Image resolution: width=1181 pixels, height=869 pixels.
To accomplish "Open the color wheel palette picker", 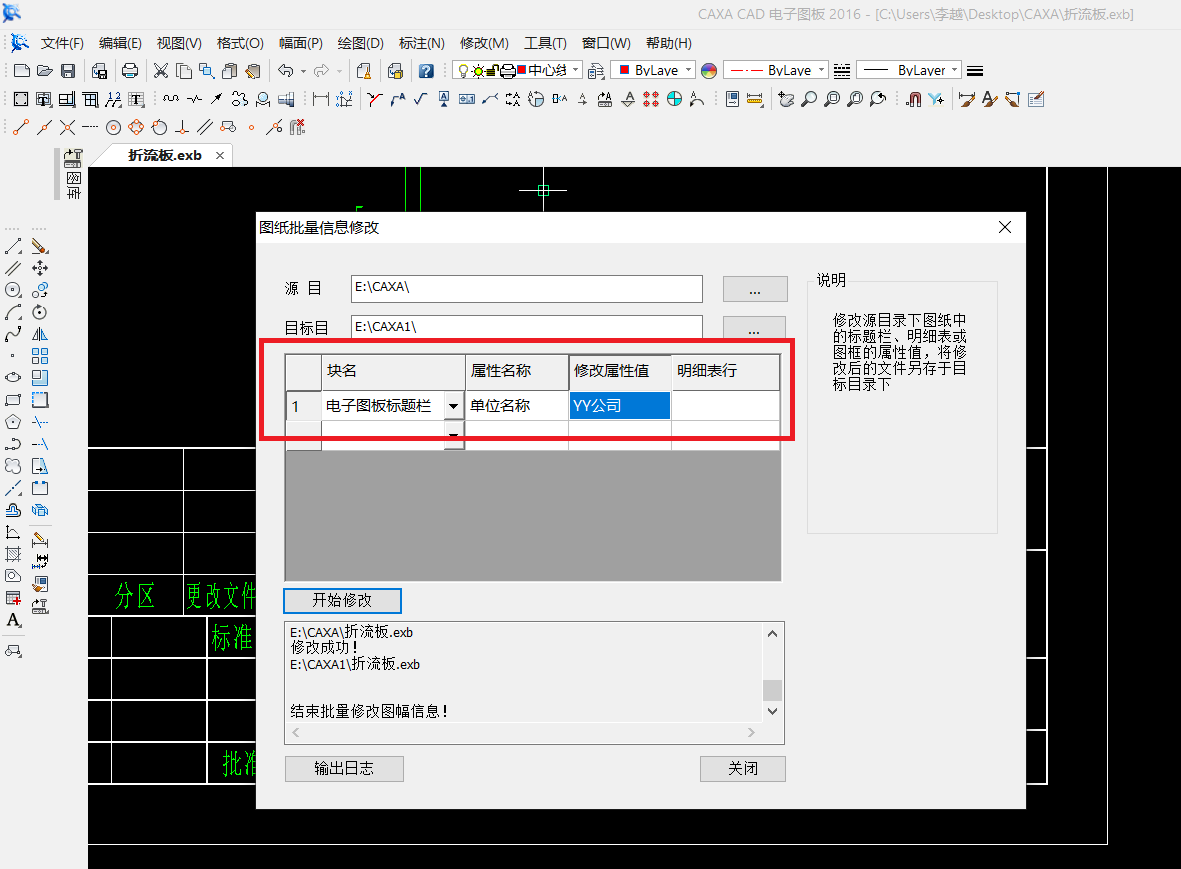I will coord(707,70).
